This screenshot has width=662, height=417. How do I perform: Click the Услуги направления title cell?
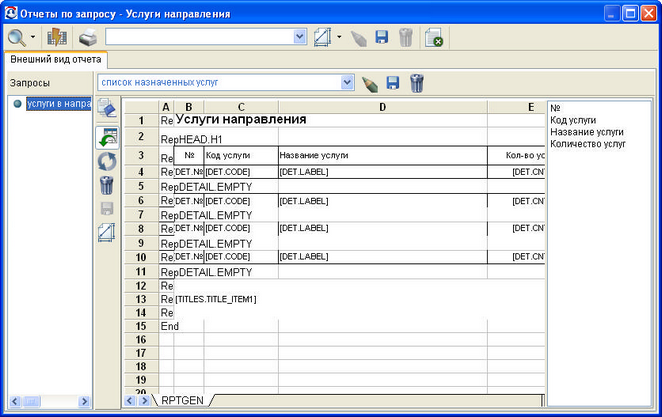[x=241, y=120]
